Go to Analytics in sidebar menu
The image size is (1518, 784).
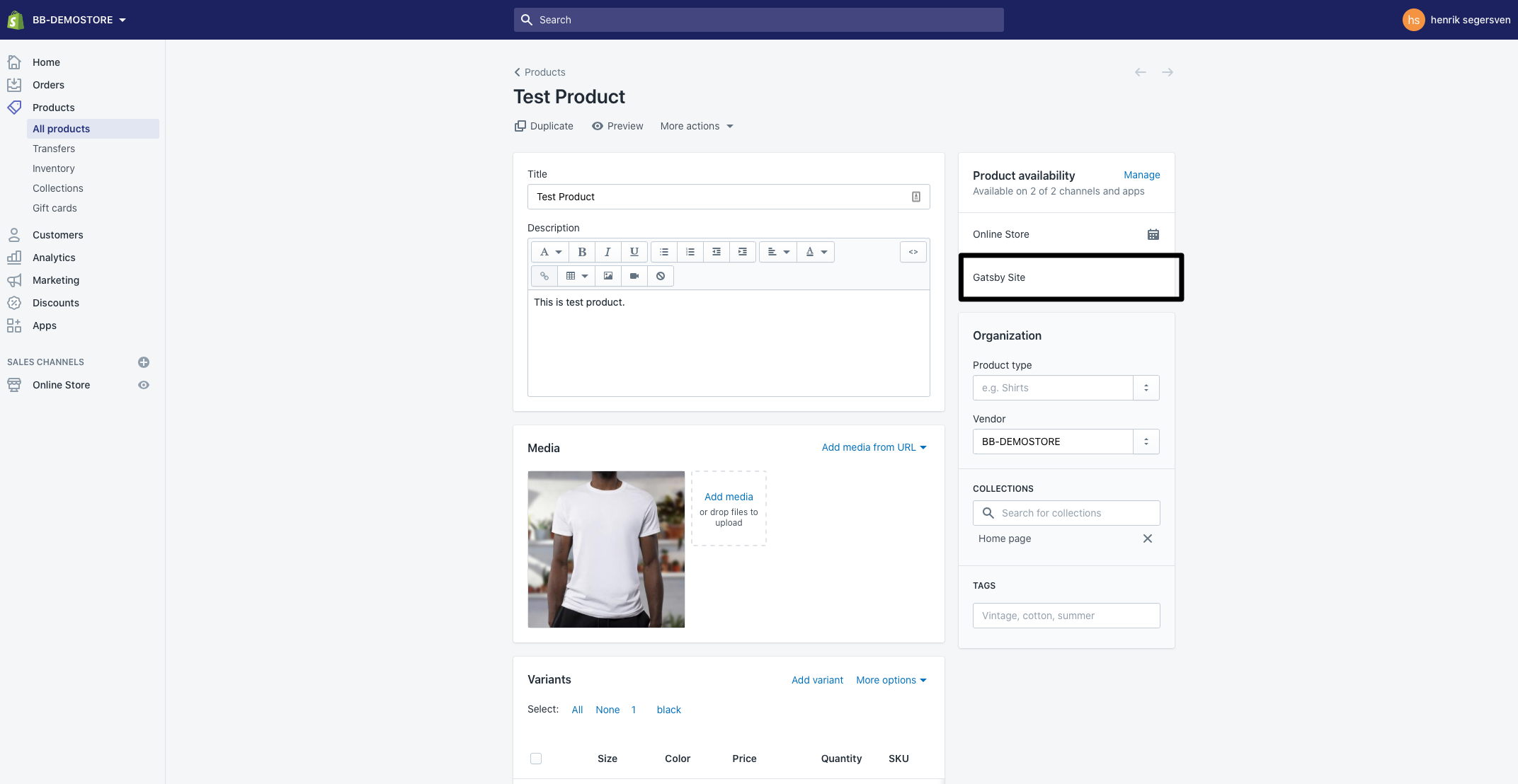(54, 258)
